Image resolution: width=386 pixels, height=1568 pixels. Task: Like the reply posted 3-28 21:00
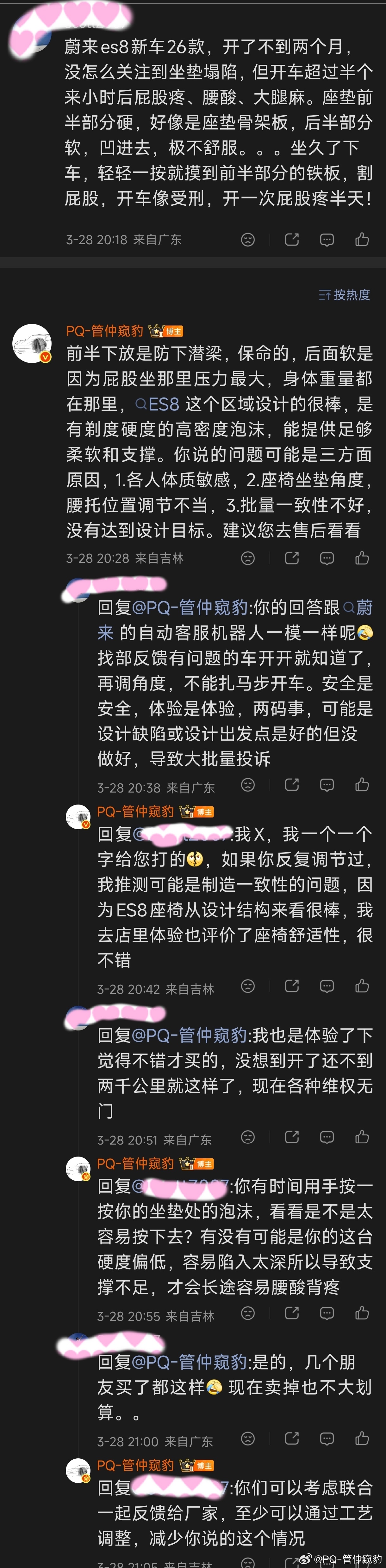pos(362,1438)
